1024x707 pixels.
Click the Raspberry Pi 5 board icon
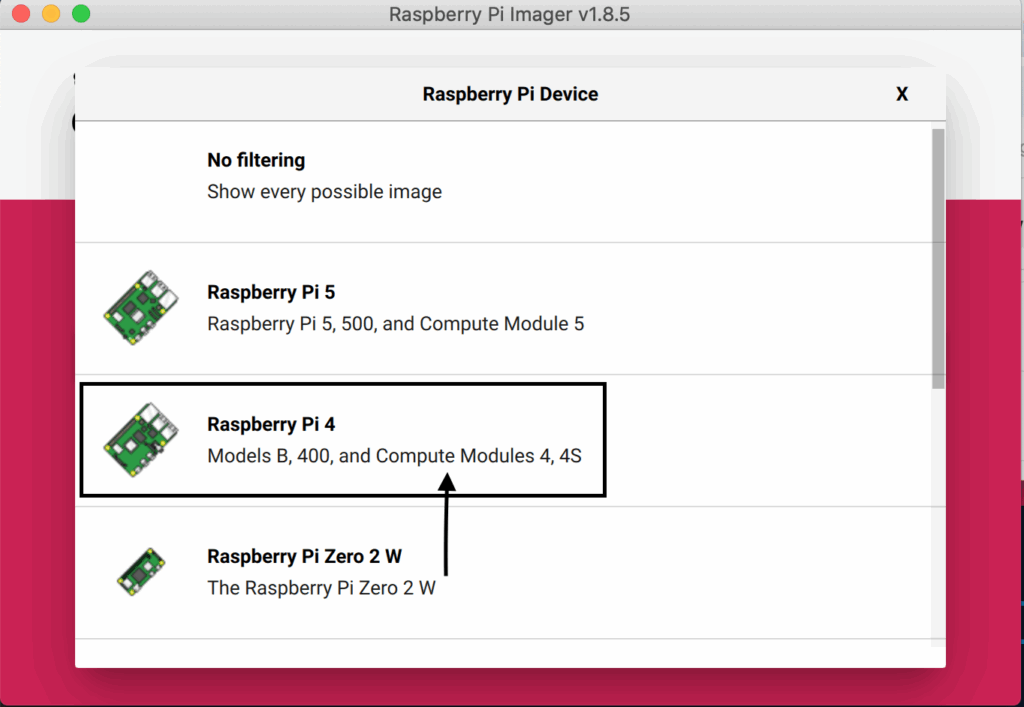pos(140,307)
